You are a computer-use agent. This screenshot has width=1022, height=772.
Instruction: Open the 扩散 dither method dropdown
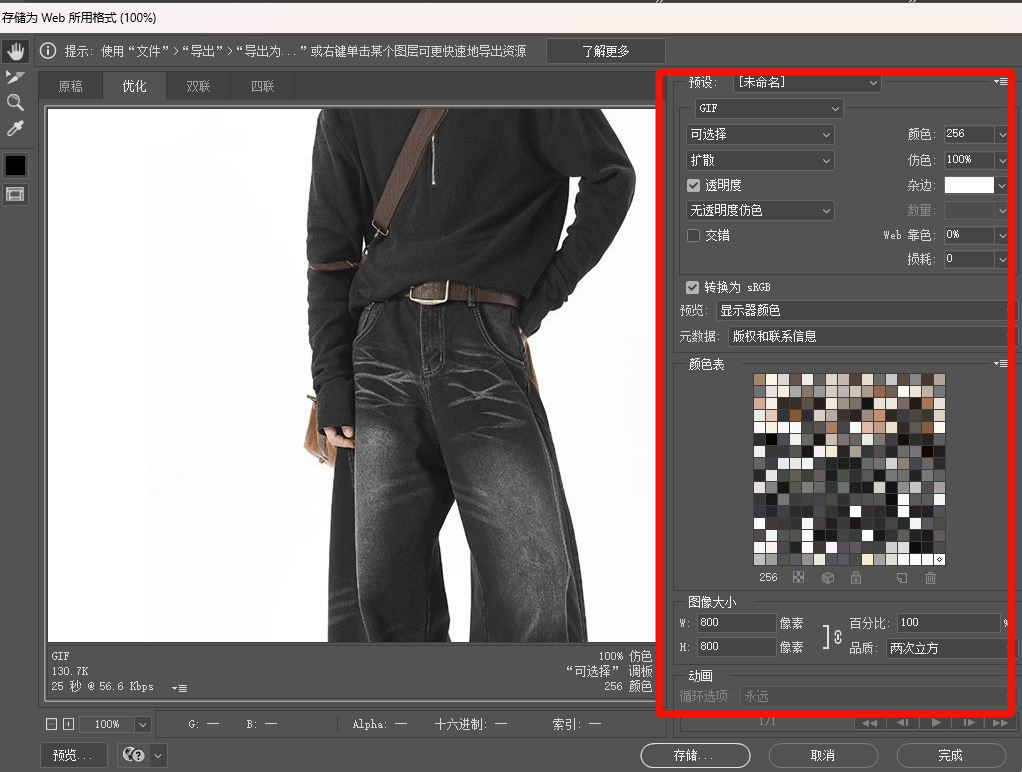pyautogui.click(x=760, y=160)
